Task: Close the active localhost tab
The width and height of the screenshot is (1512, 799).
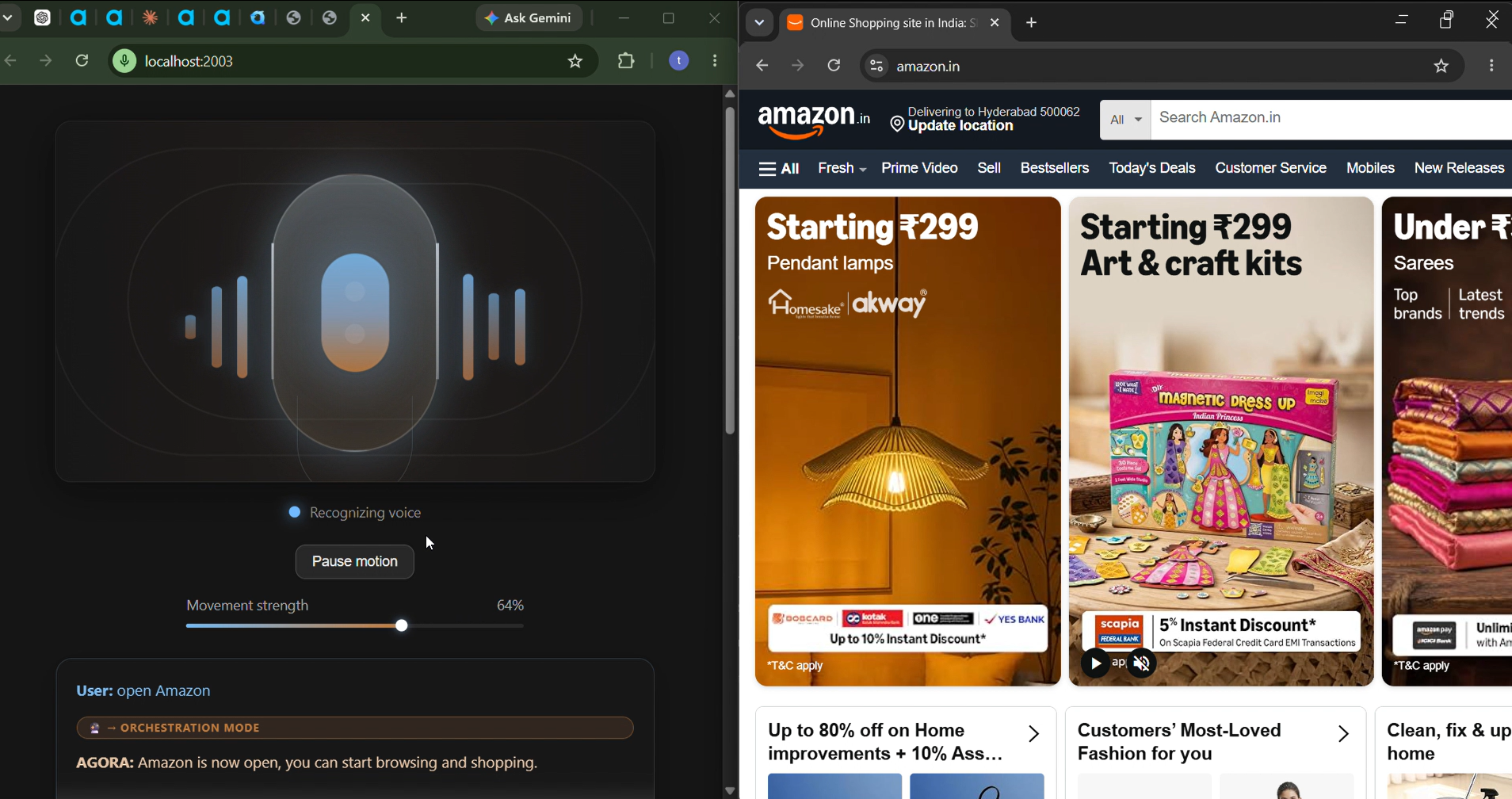Action: click(365, 17)
